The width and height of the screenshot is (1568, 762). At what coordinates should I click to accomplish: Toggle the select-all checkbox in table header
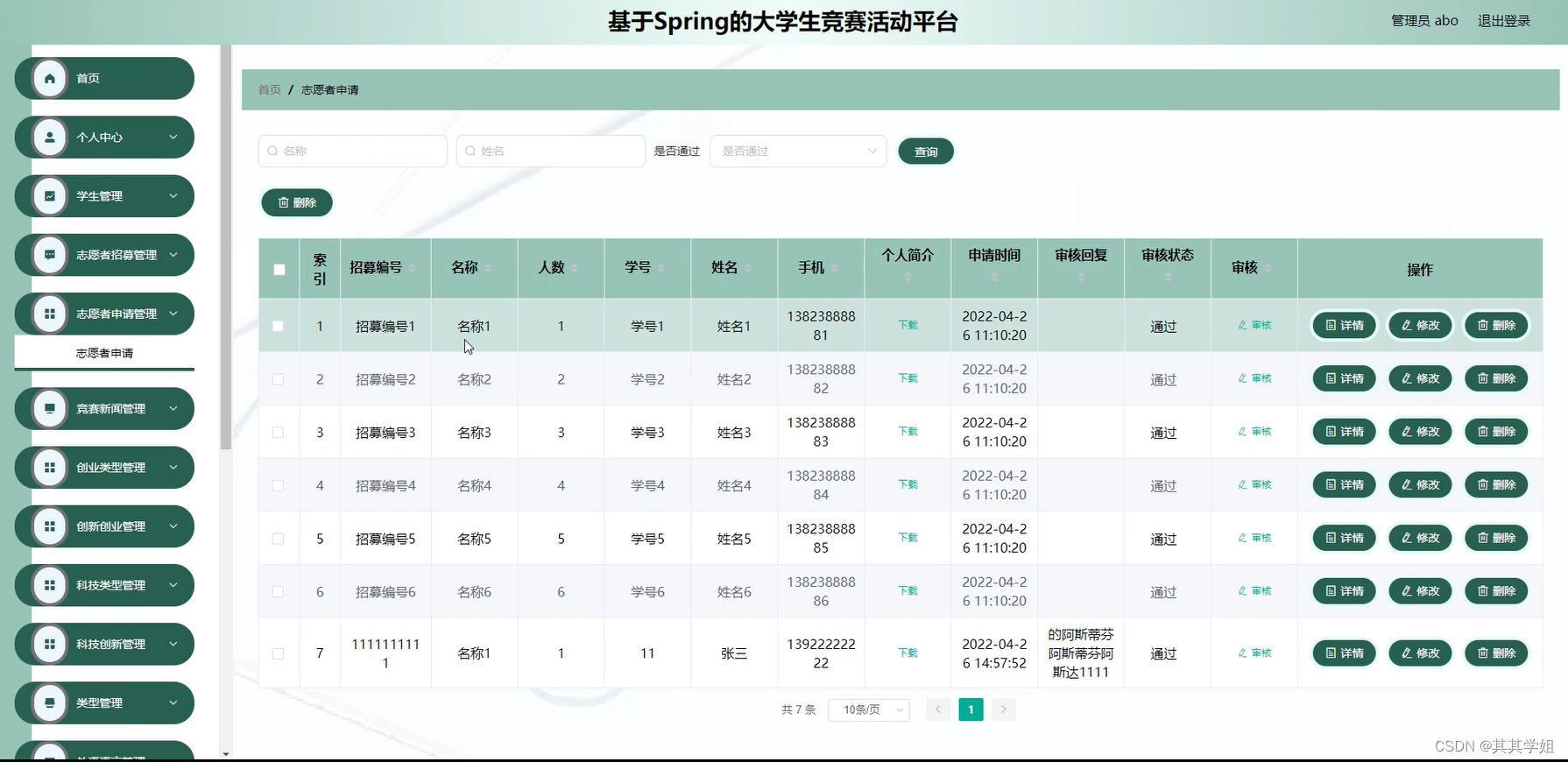point(279,270)
